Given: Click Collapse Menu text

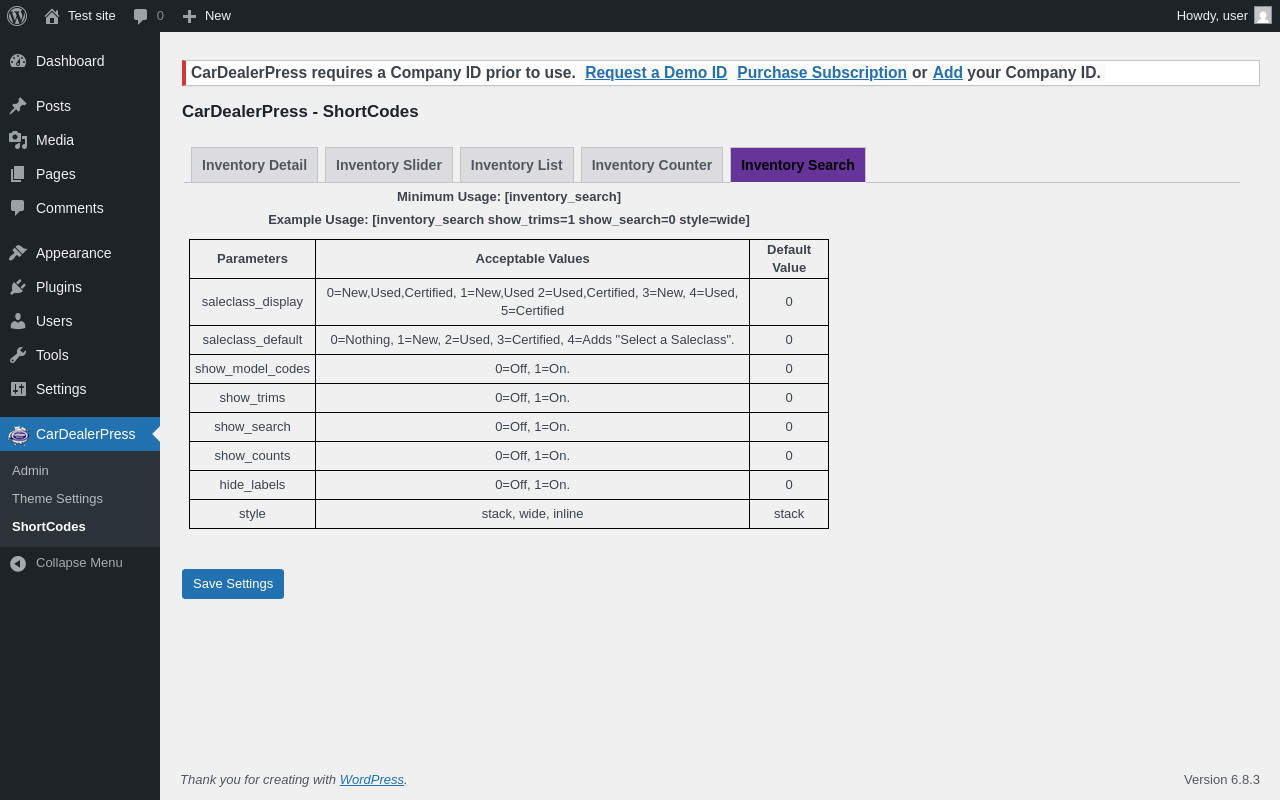Looking at the screenshot, I should pyautogui.click(x=79, y=563).
